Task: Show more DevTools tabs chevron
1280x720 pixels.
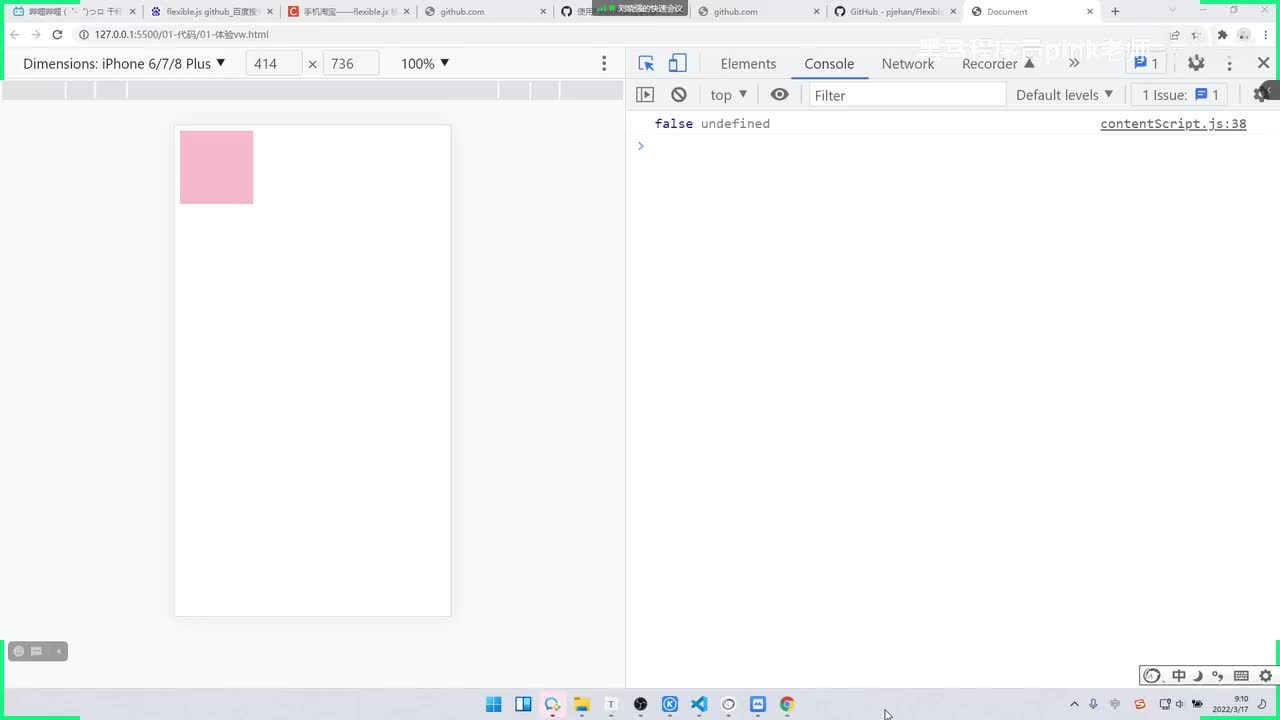Action: 1074,63
